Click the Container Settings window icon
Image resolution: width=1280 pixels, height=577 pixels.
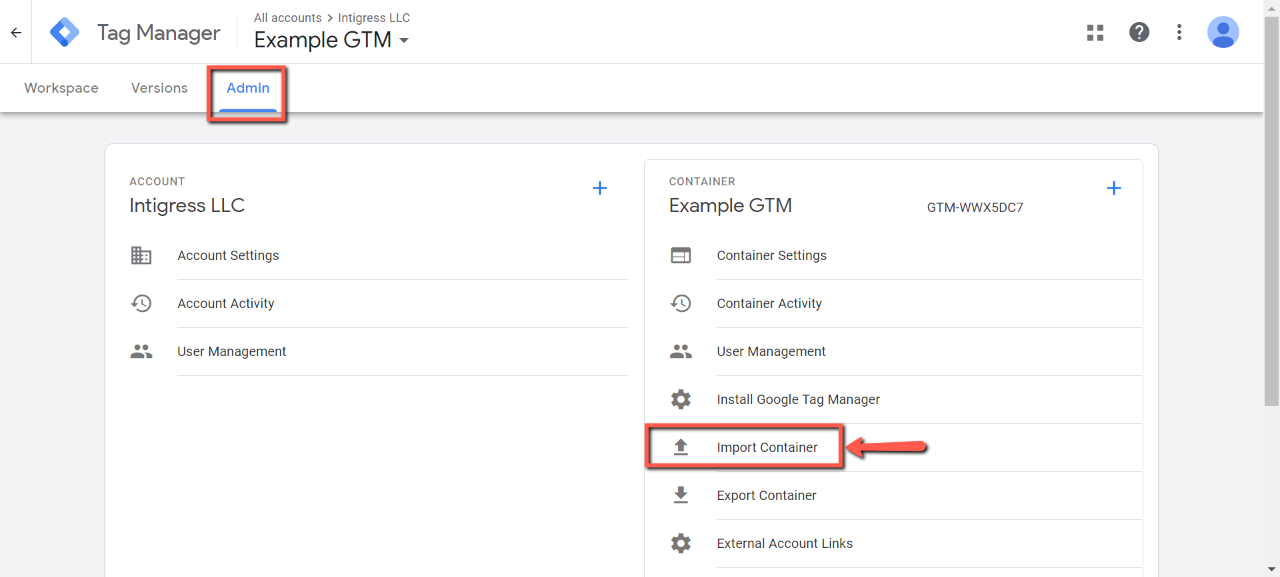pos(681,255)
